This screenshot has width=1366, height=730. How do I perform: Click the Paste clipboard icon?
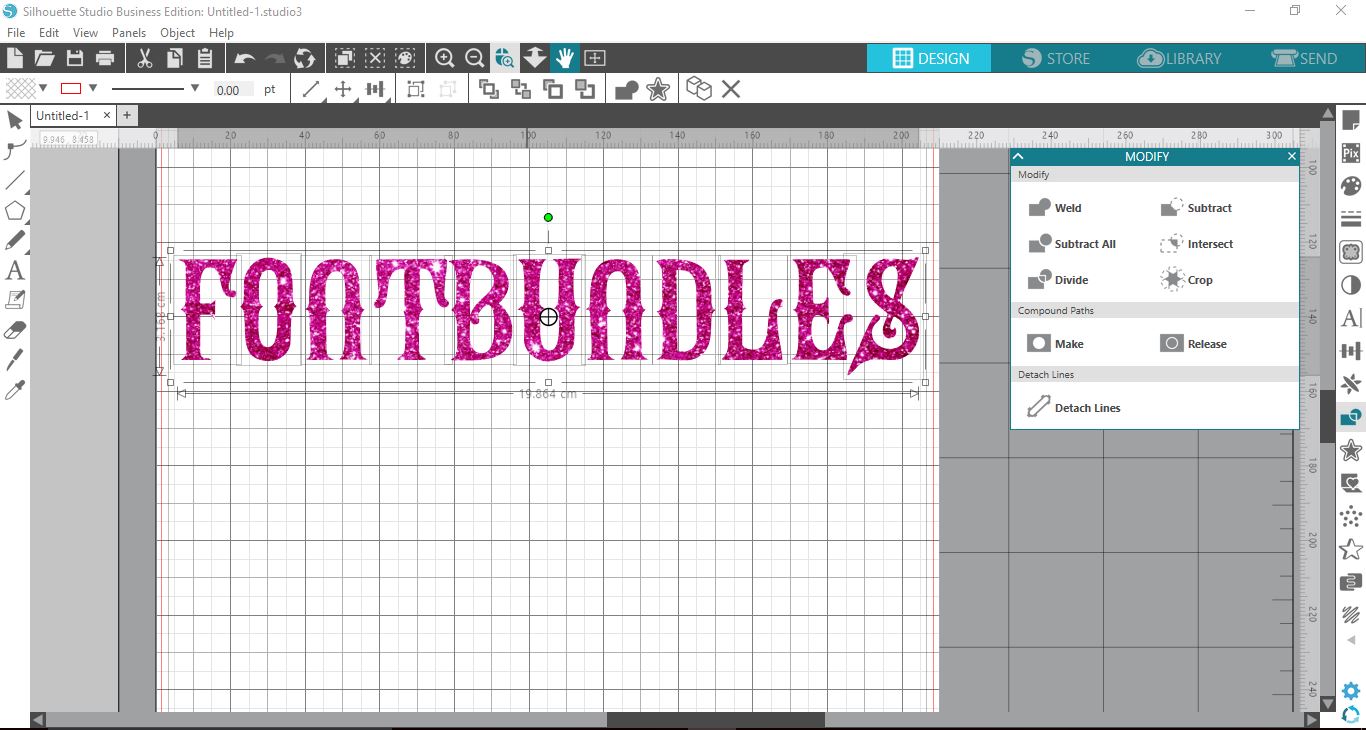204,58
